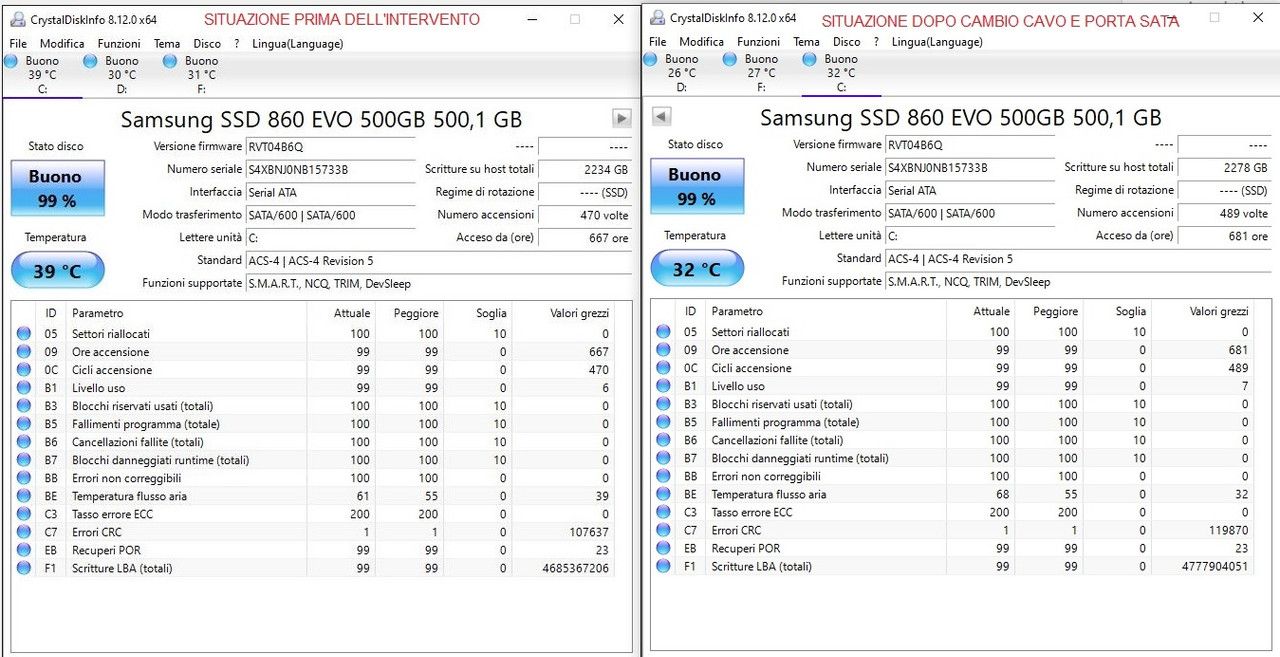Click status icon of Errori CRC, left window
The width and height of the screenshot is (1280, 657).
(x=24, y=532)
